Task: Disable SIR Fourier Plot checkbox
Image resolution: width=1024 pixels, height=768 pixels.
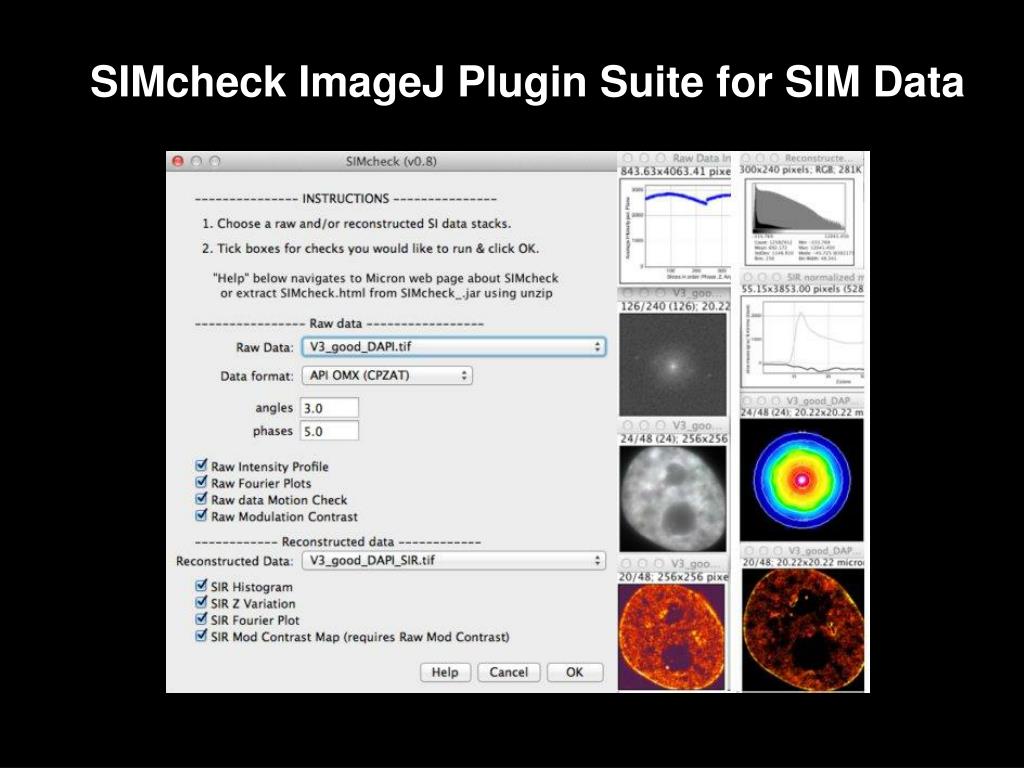Action: tap(201, 619)
